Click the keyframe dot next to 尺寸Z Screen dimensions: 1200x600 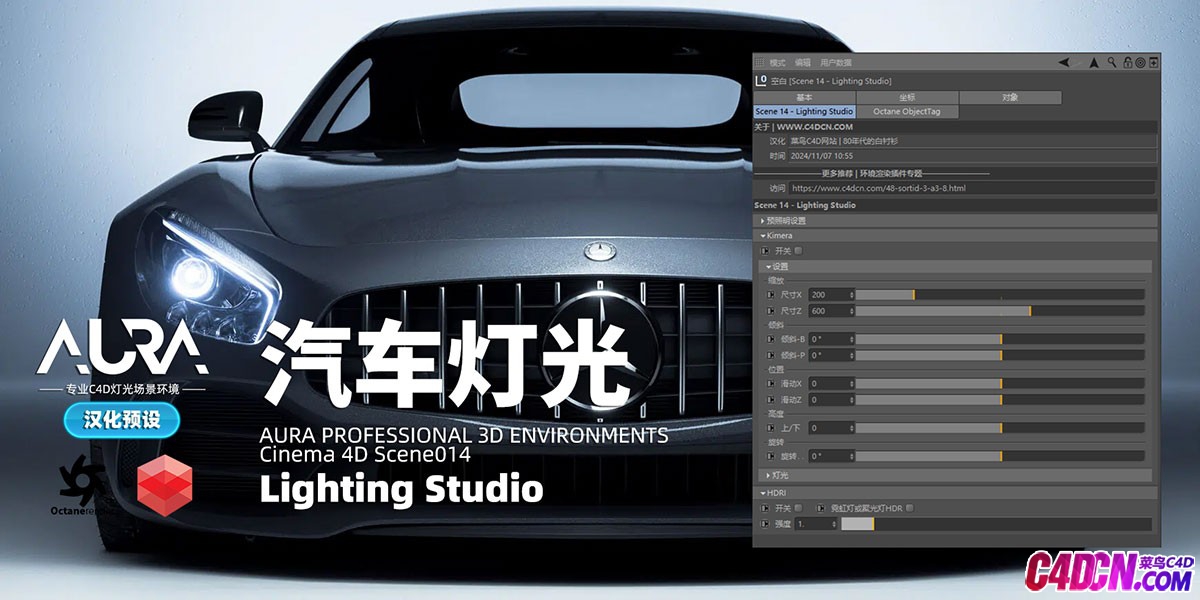[x=771, y=312]
